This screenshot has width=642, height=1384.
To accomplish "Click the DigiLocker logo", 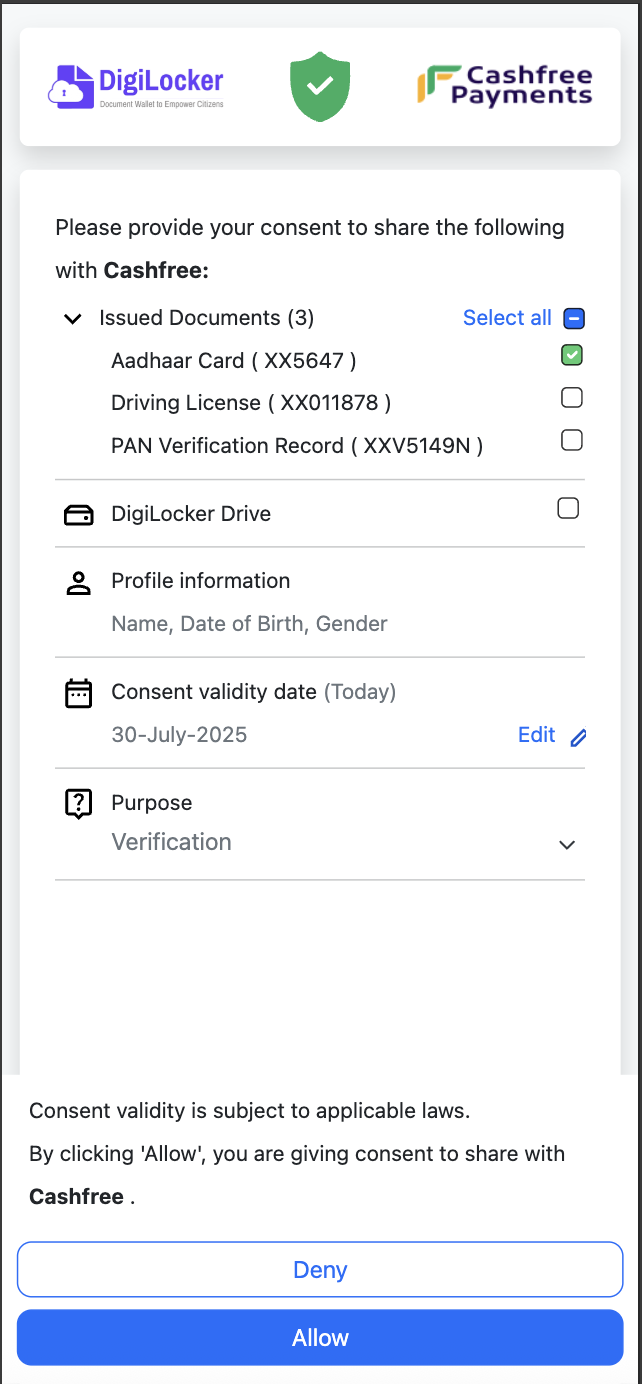I will [136, 87].
